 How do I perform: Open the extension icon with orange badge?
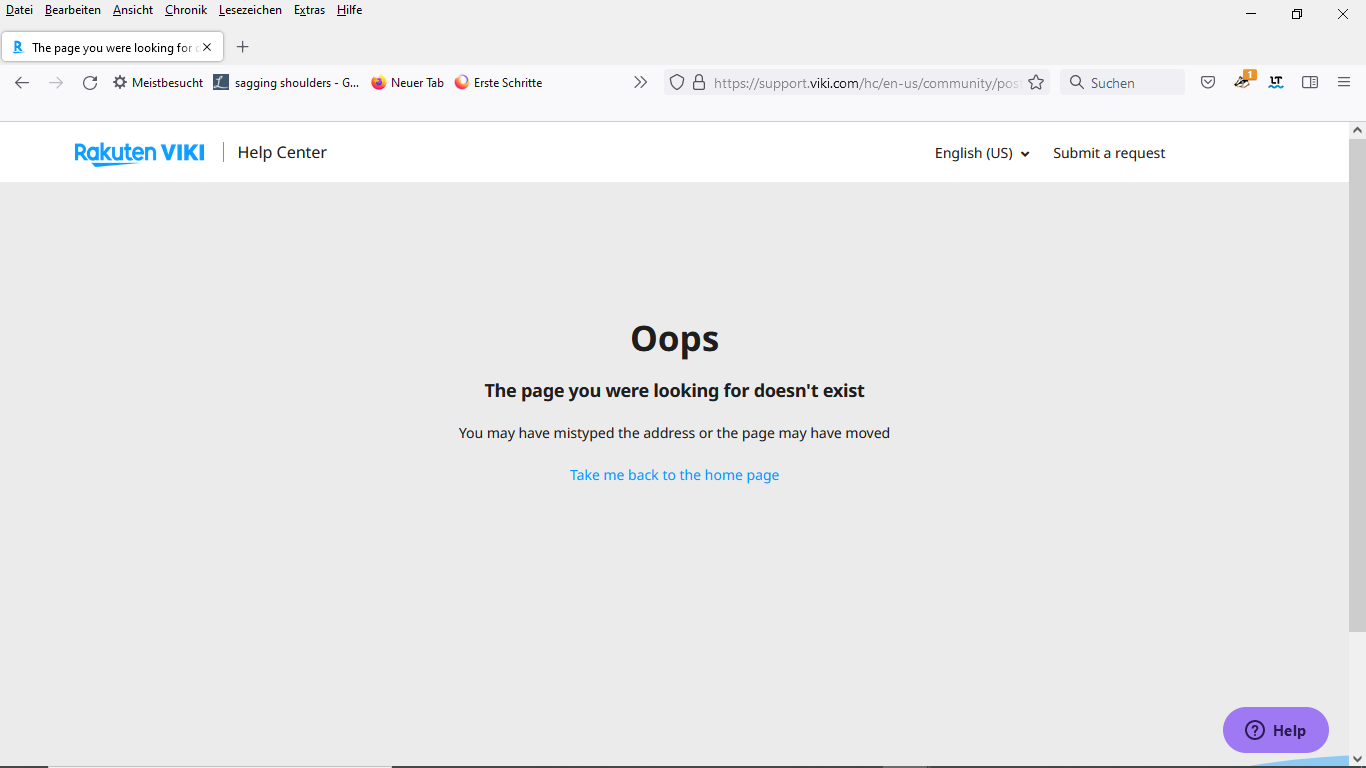pos(1243,82)
